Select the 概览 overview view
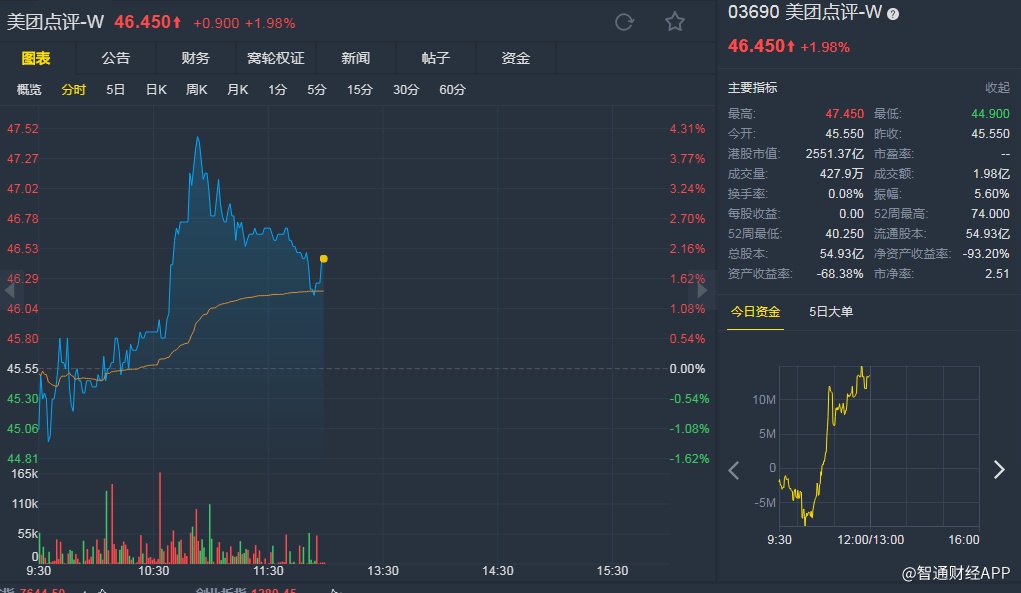Screen dimensions: 1021x593 point(29,90)
